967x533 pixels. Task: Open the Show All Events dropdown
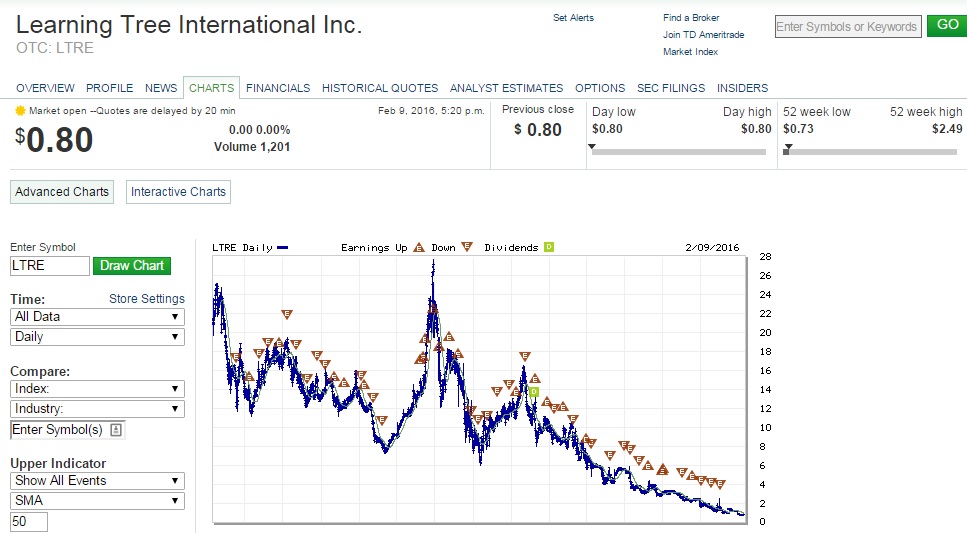click(x=97, y=481)
